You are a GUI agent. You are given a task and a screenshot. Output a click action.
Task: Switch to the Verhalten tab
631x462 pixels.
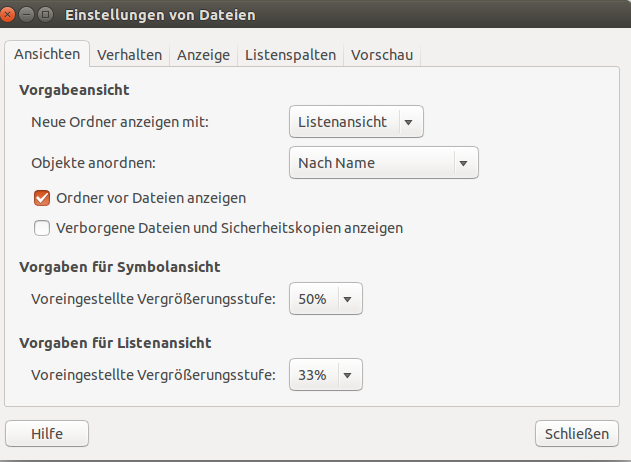point(130,55)
